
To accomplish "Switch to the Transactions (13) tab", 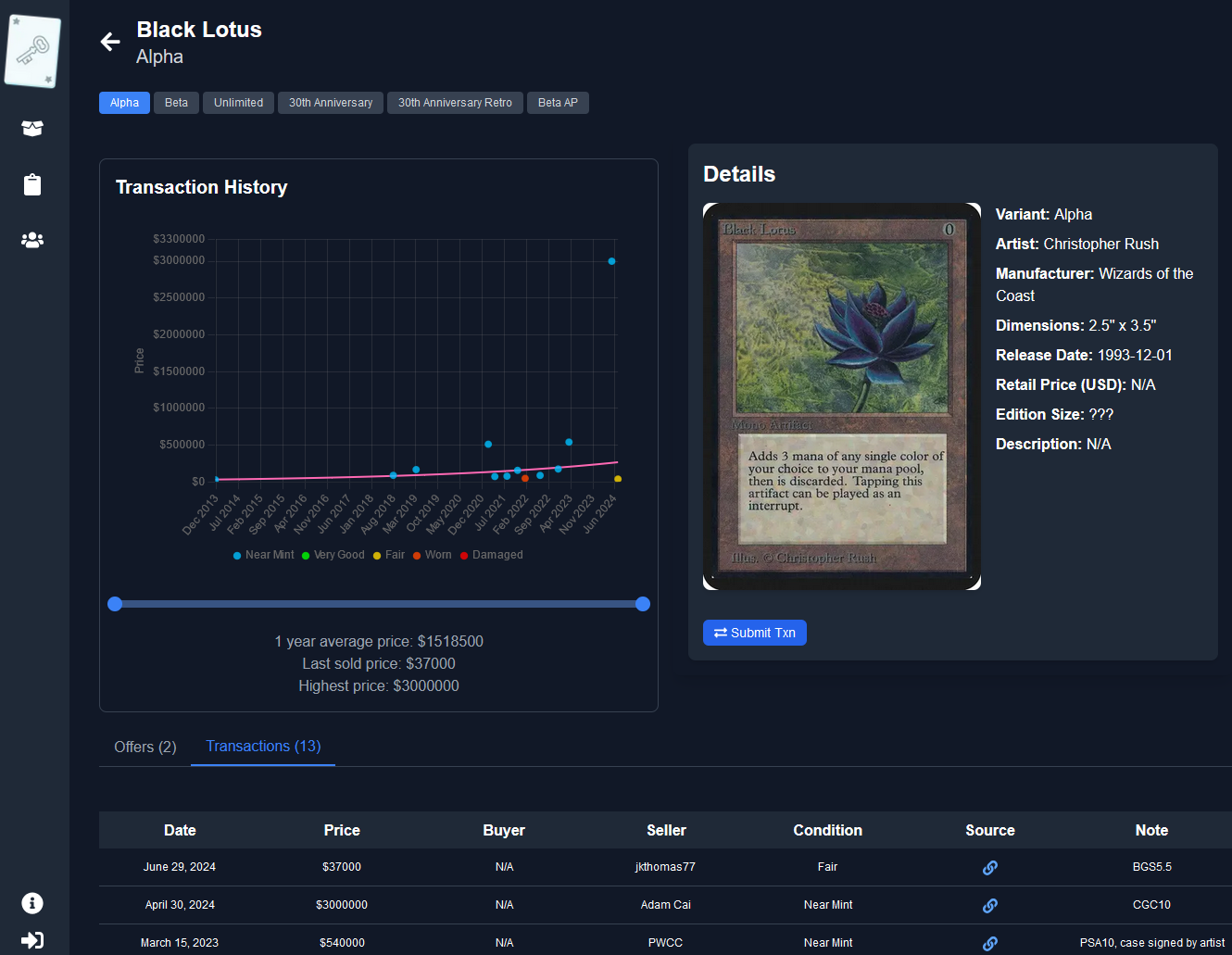I will (263, 747).
